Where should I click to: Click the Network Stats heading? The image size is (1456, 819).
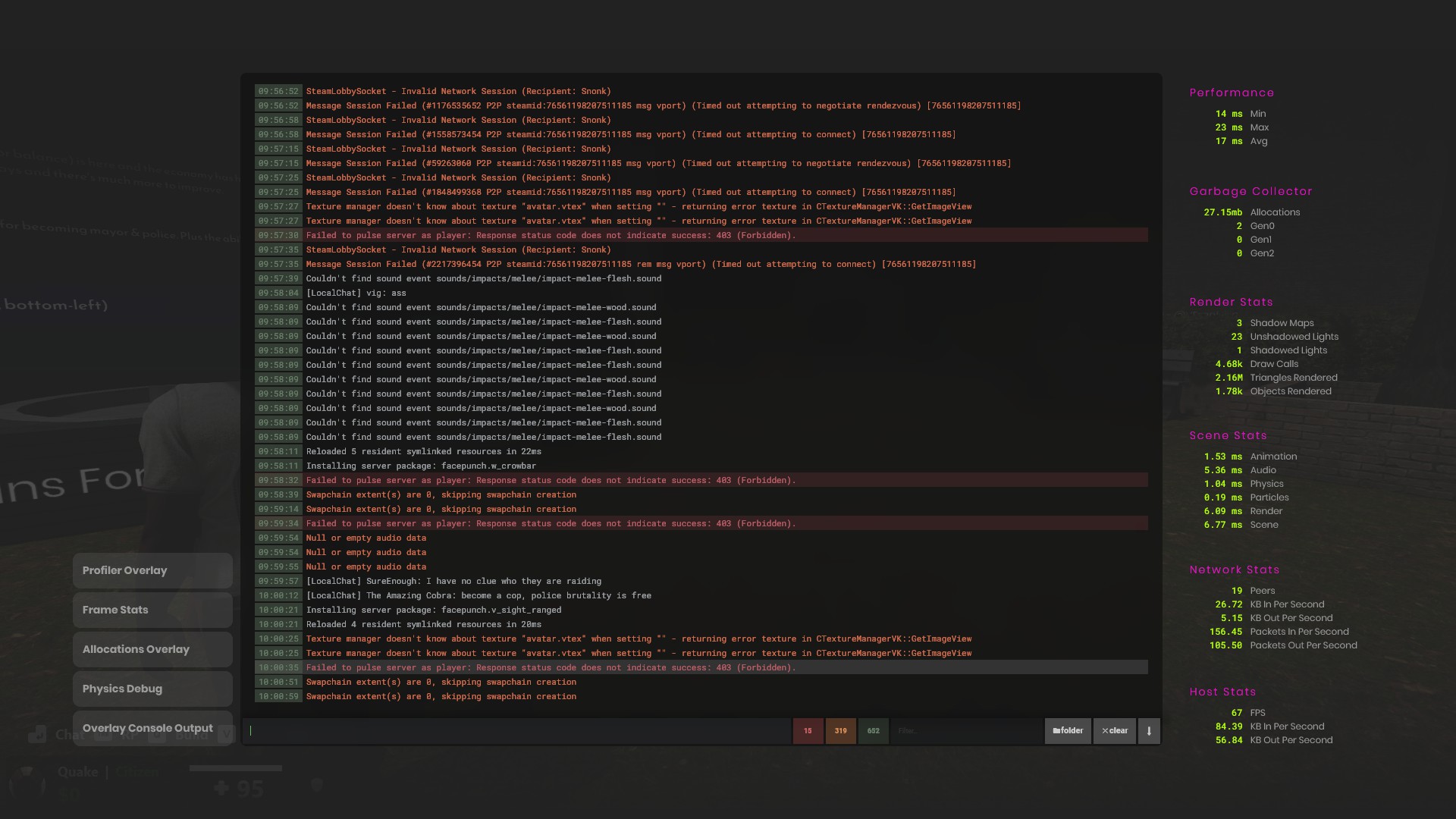(x=1234, y=570)
